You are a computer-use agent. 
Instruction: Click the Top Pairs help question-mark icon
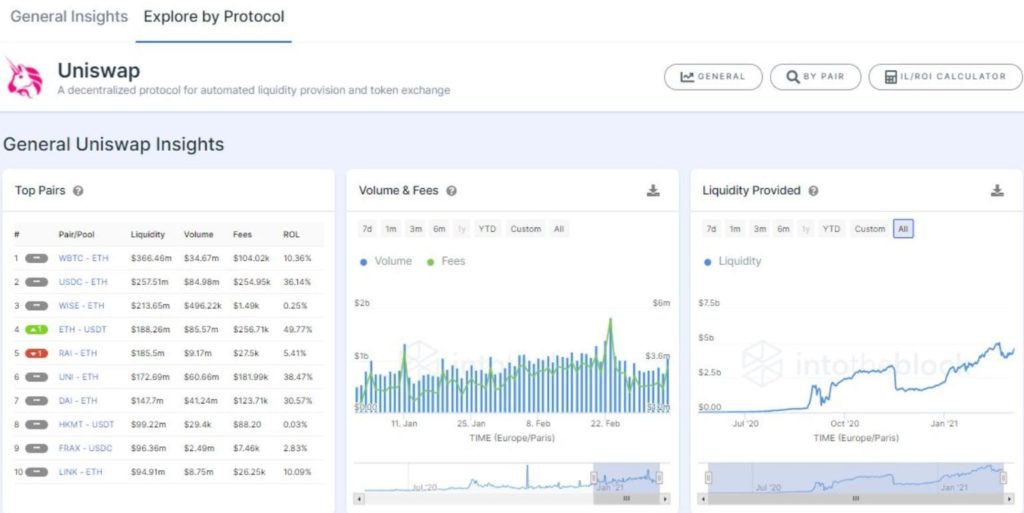78,191
